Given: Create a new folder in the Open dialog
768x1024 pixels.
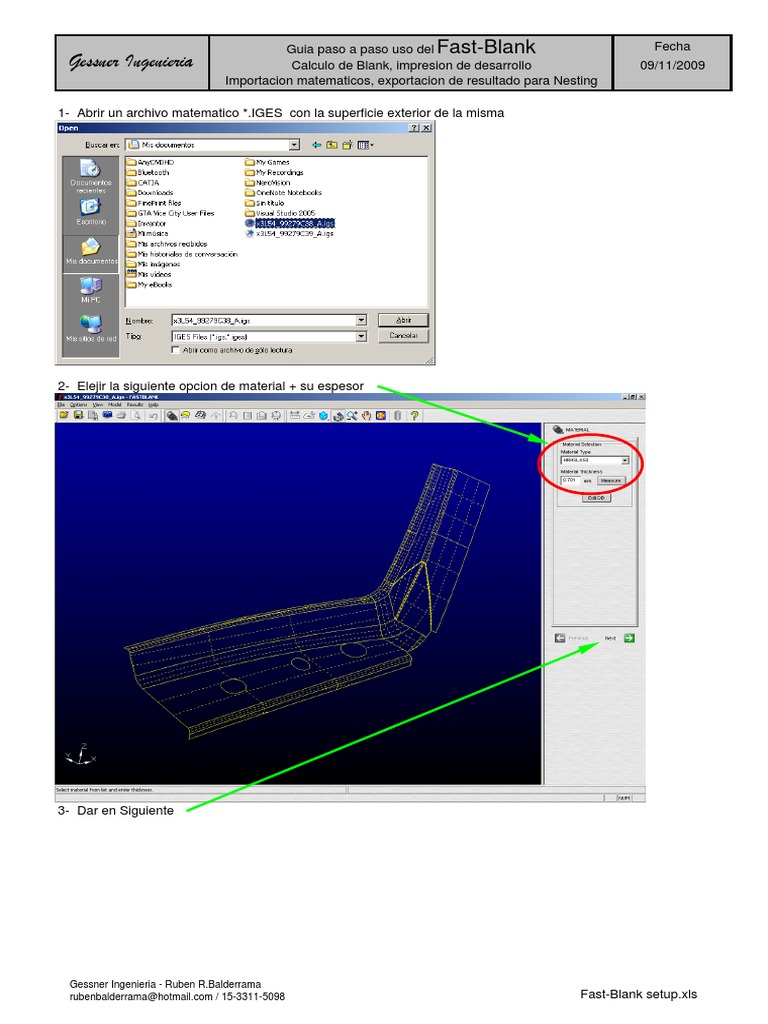Looking at the screenshot, I should click(x=347, y=145).
